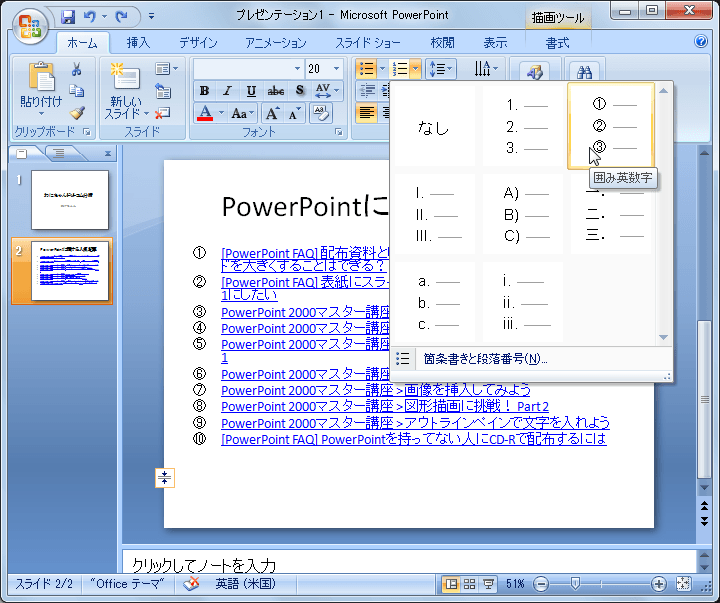
Task: Start slide show from status bar
Action: click(489, 584)
